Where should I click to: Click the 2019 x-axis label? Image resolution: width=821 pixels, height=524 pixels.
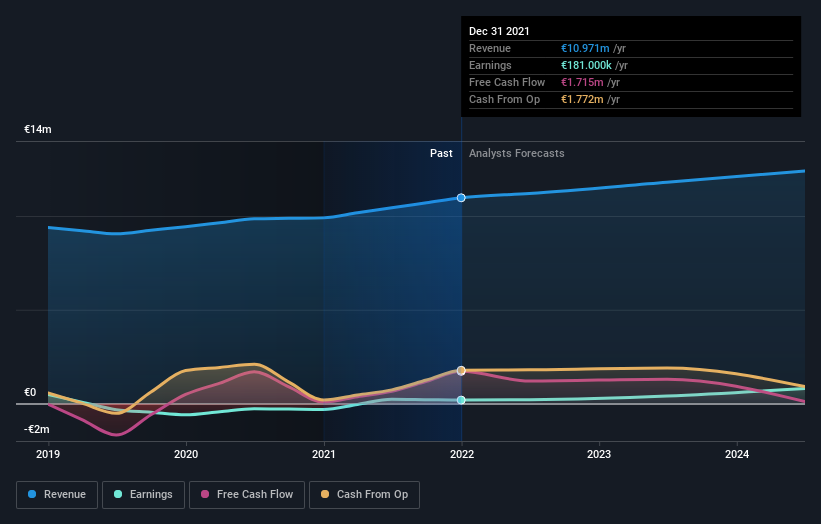[x=48, y=454]
